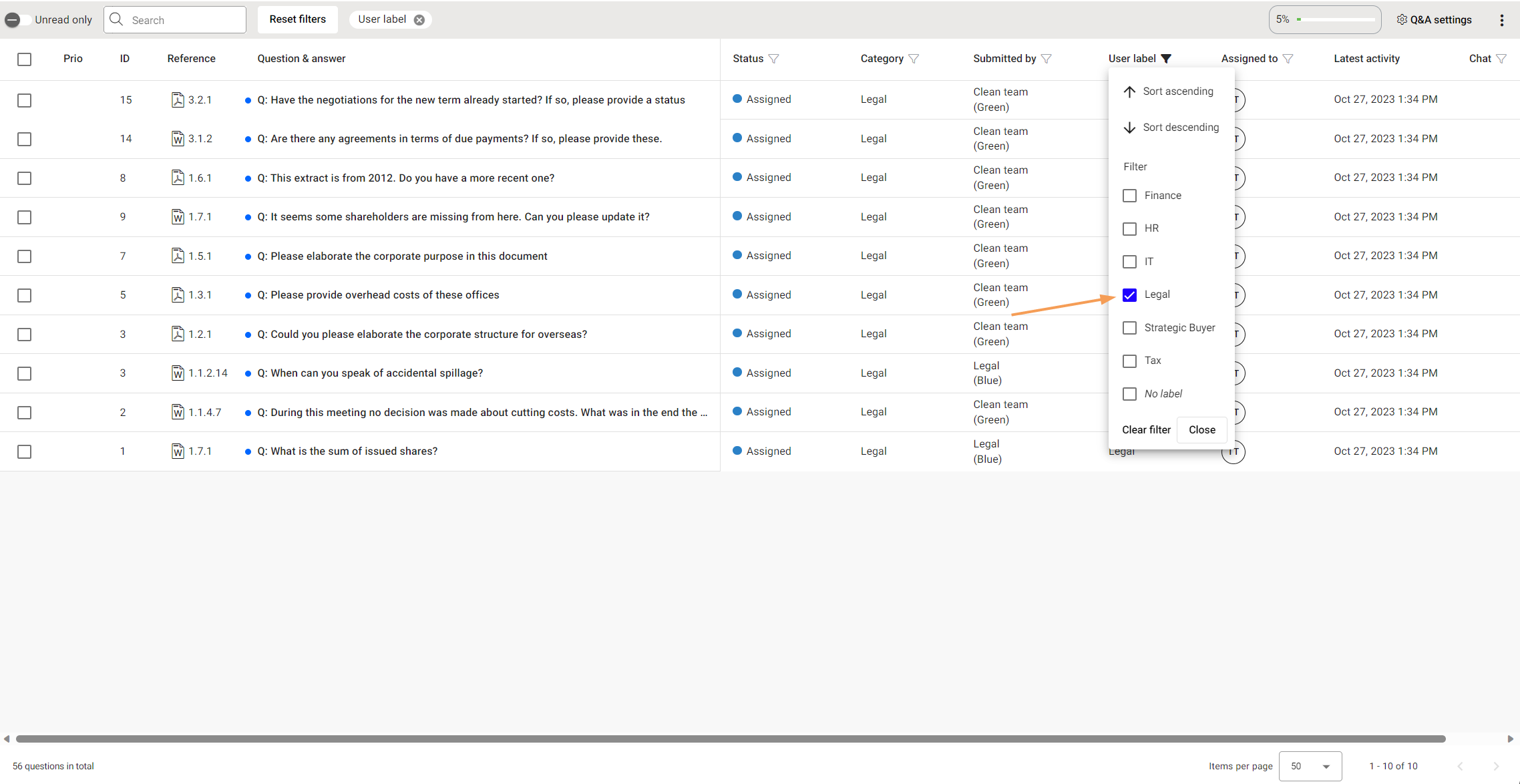
Task: Remove the User label filter chip
Action: tap(419, 20)
